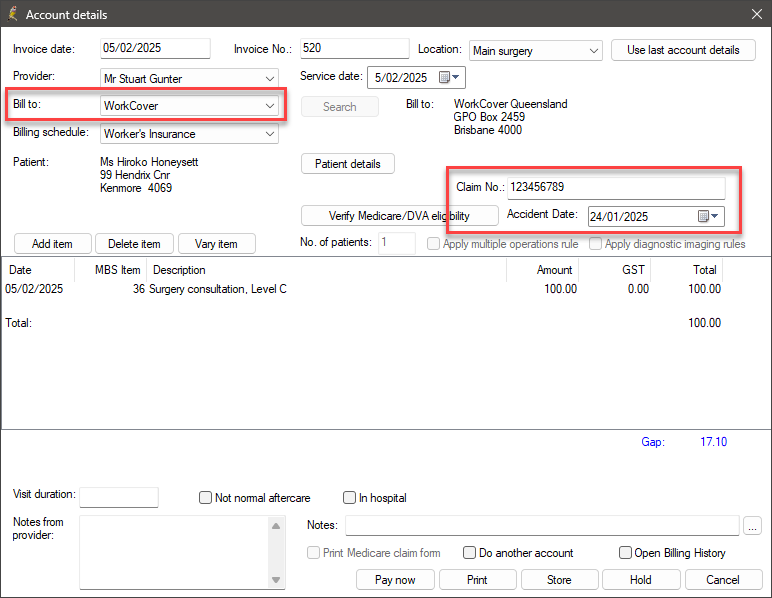The width and height of the screenshot is (772, 598).
Task: Click the MBS item number 36
Action: 138,289
